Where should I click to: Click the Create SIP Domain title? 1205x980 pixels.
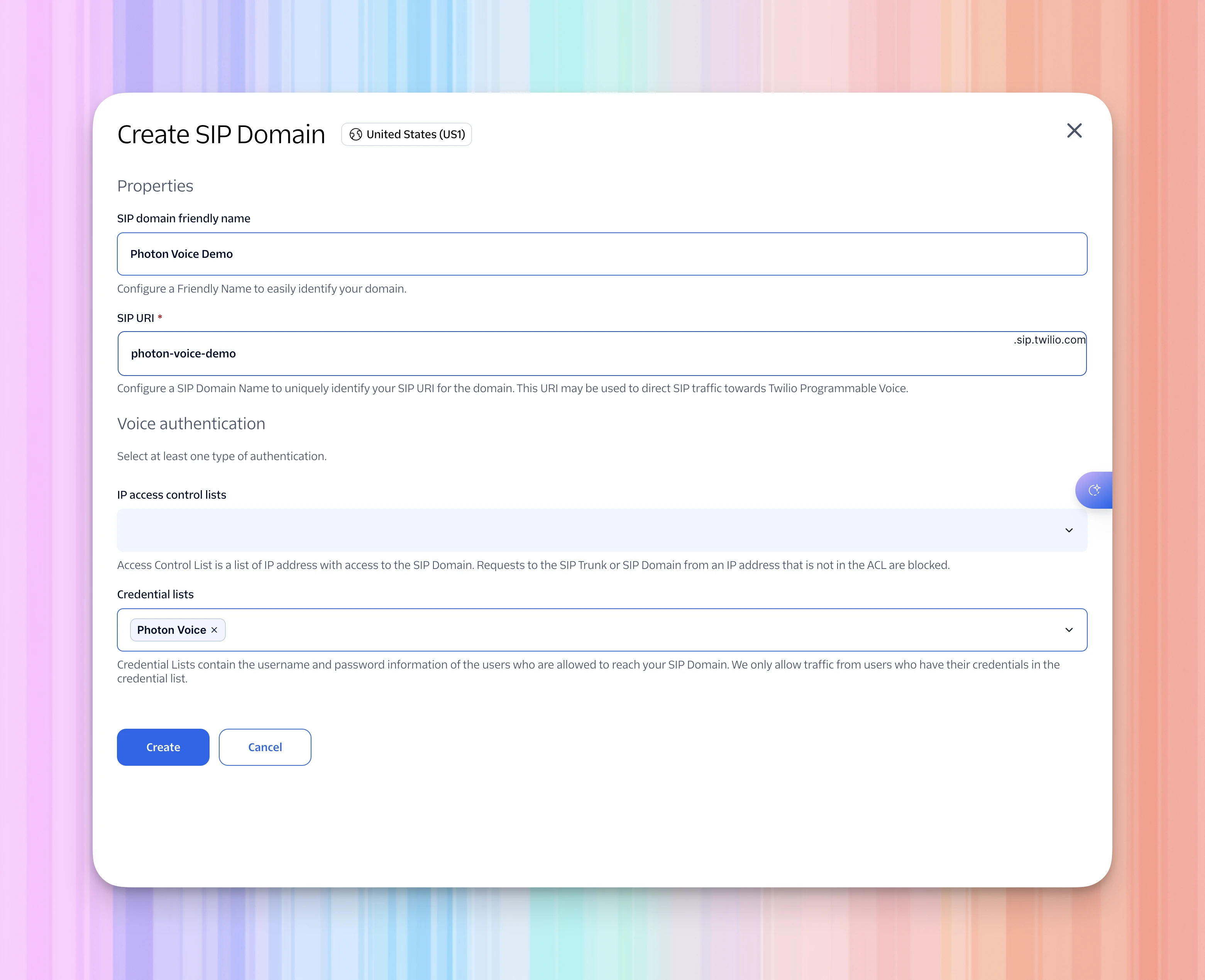click(221, 134)
